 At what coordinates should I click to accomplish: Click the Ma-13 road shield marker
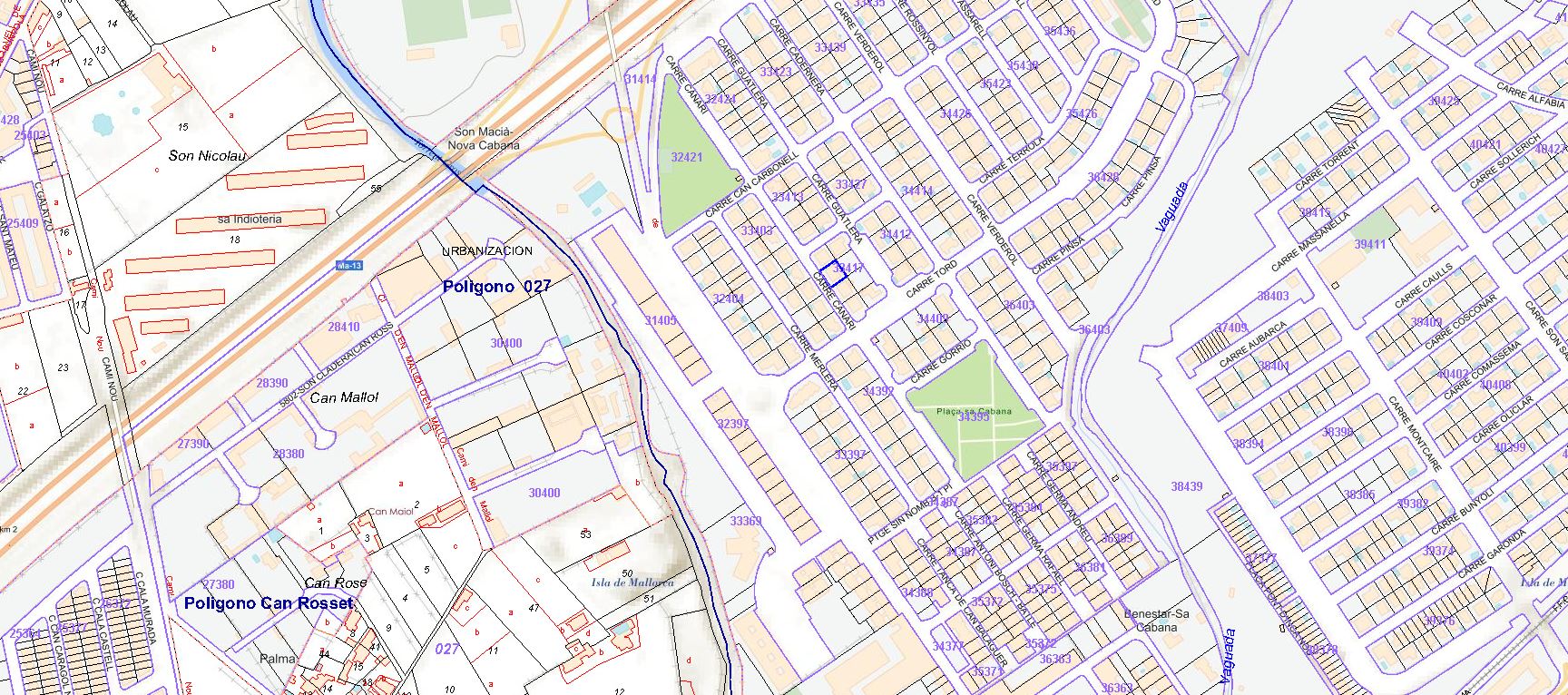coord(349,266)
